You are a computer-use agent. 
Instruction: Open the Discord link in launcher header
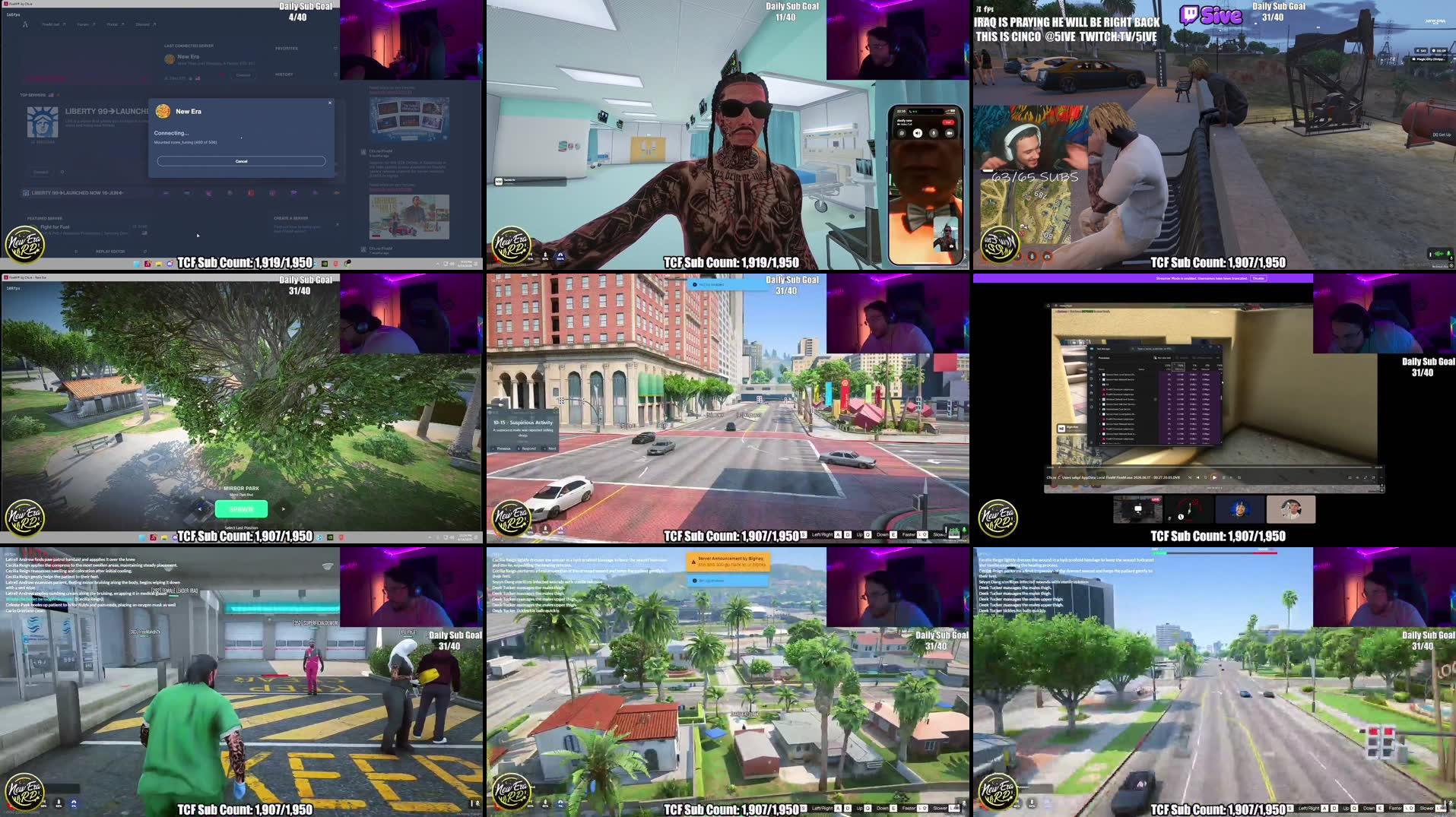[144, 24]
